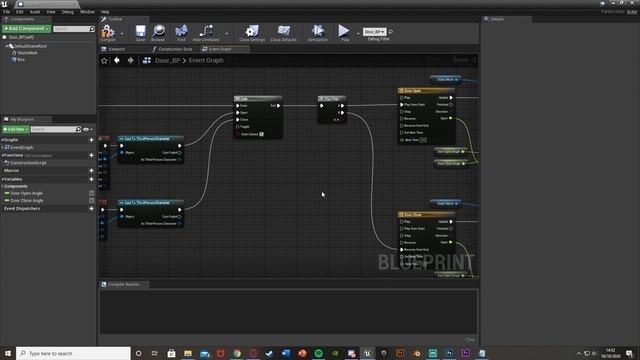
Task: Add a new macro with the plus icon
Action: point(91,171)
